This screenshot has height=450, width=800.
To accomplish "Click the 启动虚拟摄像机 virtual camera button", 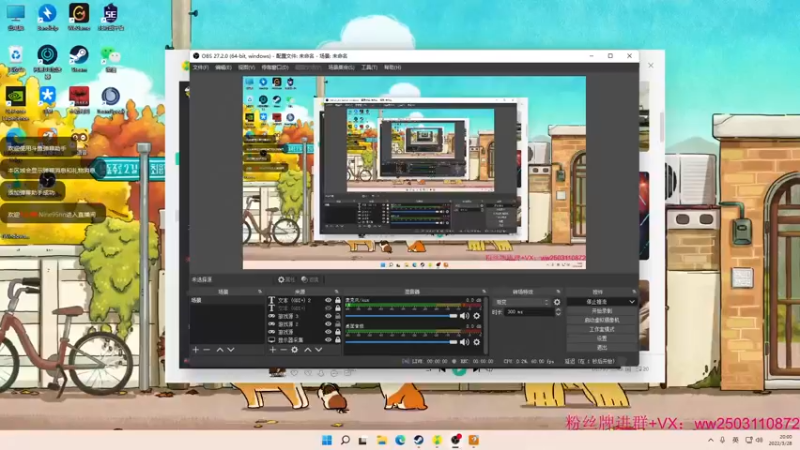I will [602, 320].
